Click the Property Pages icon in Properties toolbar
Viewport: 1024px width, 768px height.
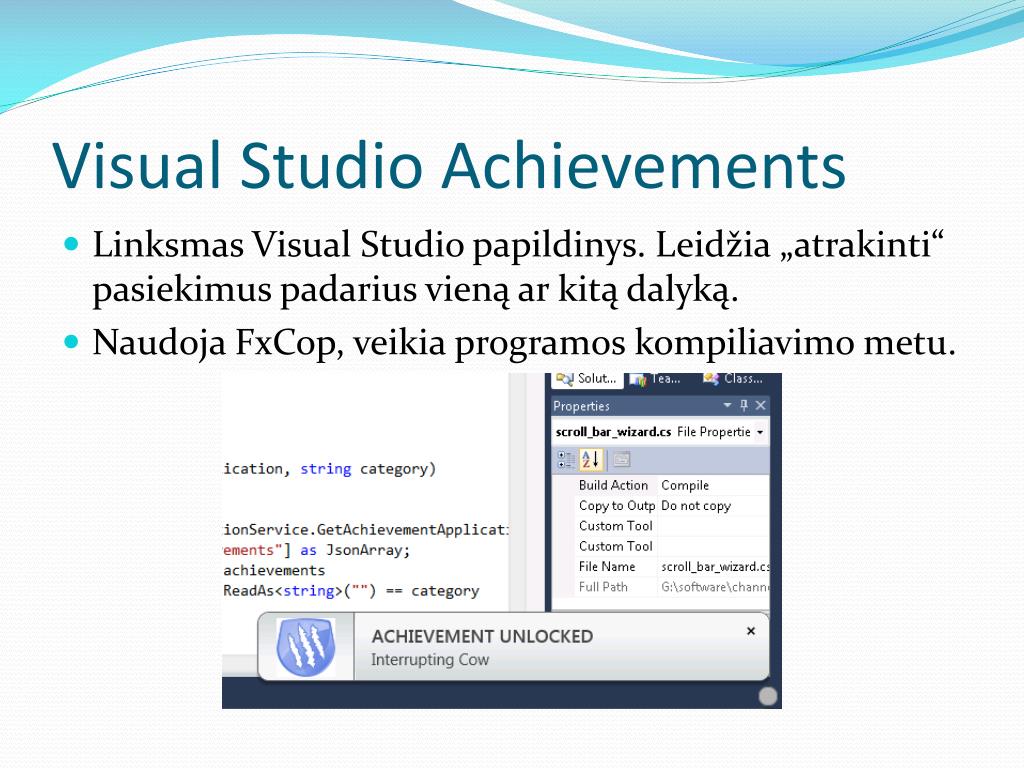click(x=622, y=458)
